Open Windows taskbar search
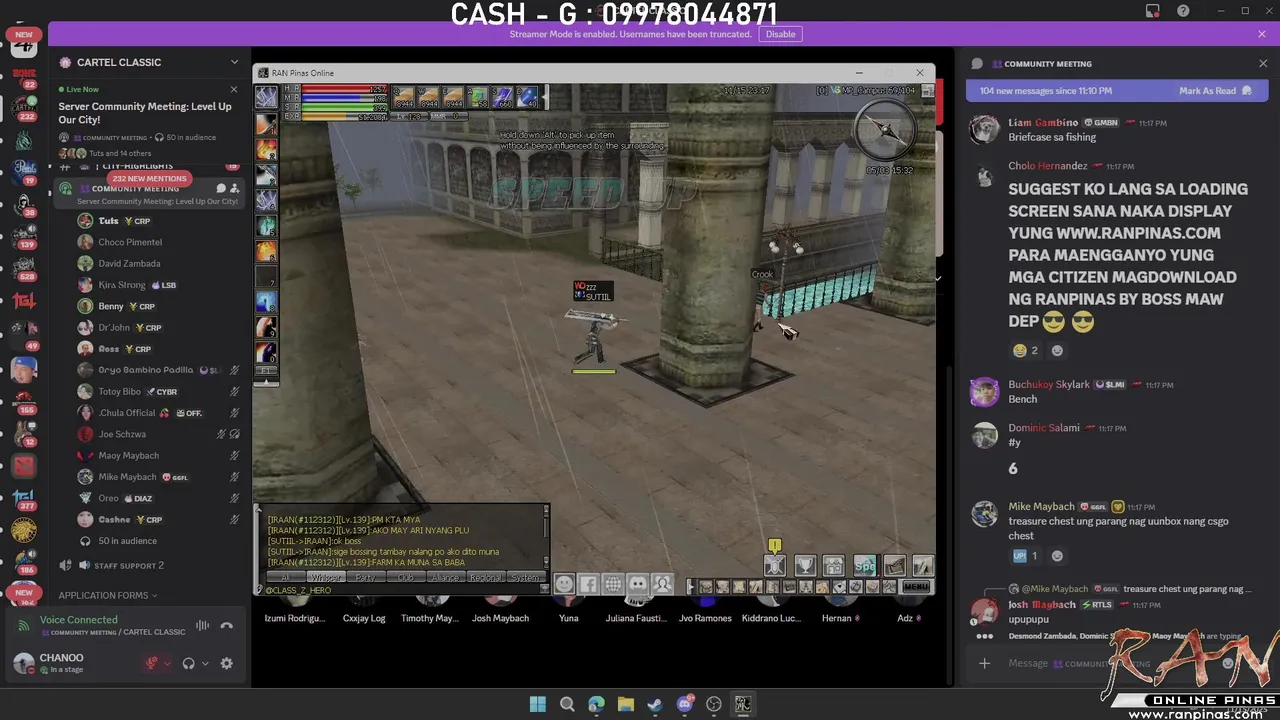Image resolution: width=1280 pixels, height=720 pixels. pos(567,704)
